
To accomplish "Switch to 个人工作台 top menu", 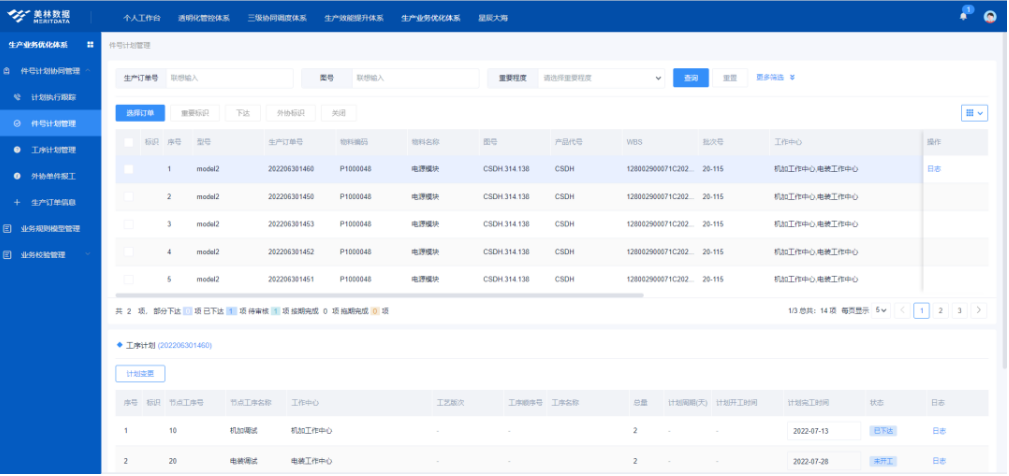I will click(x=142, y=18).
